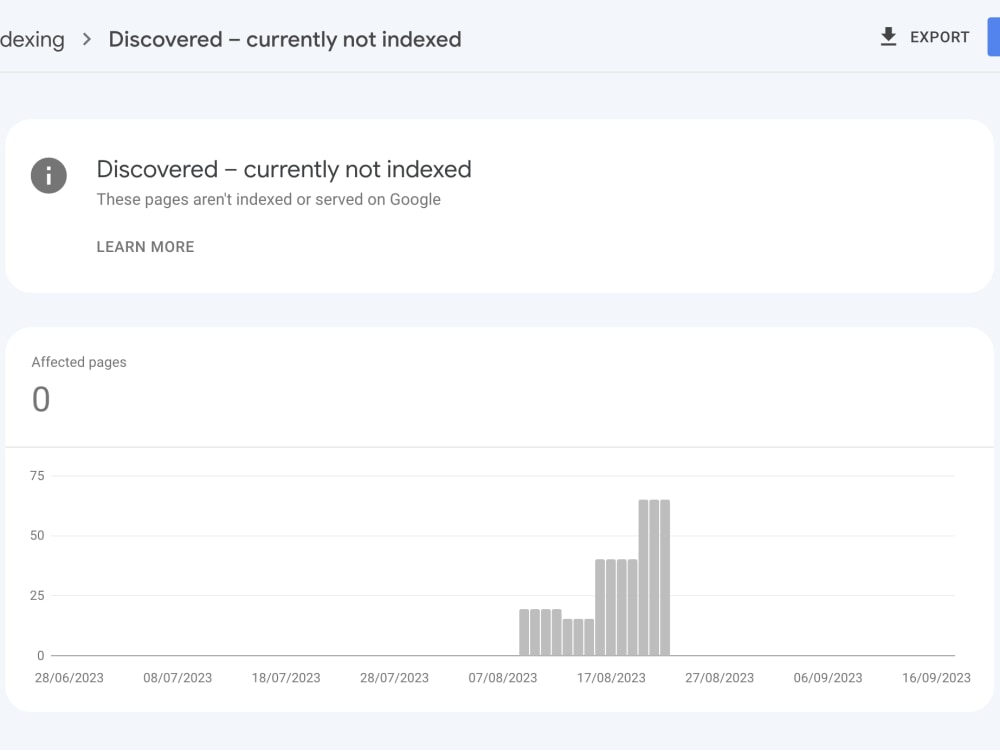The image size is (1000, 750).
Task: Open the LEARN MORE link
Action: 145,247
